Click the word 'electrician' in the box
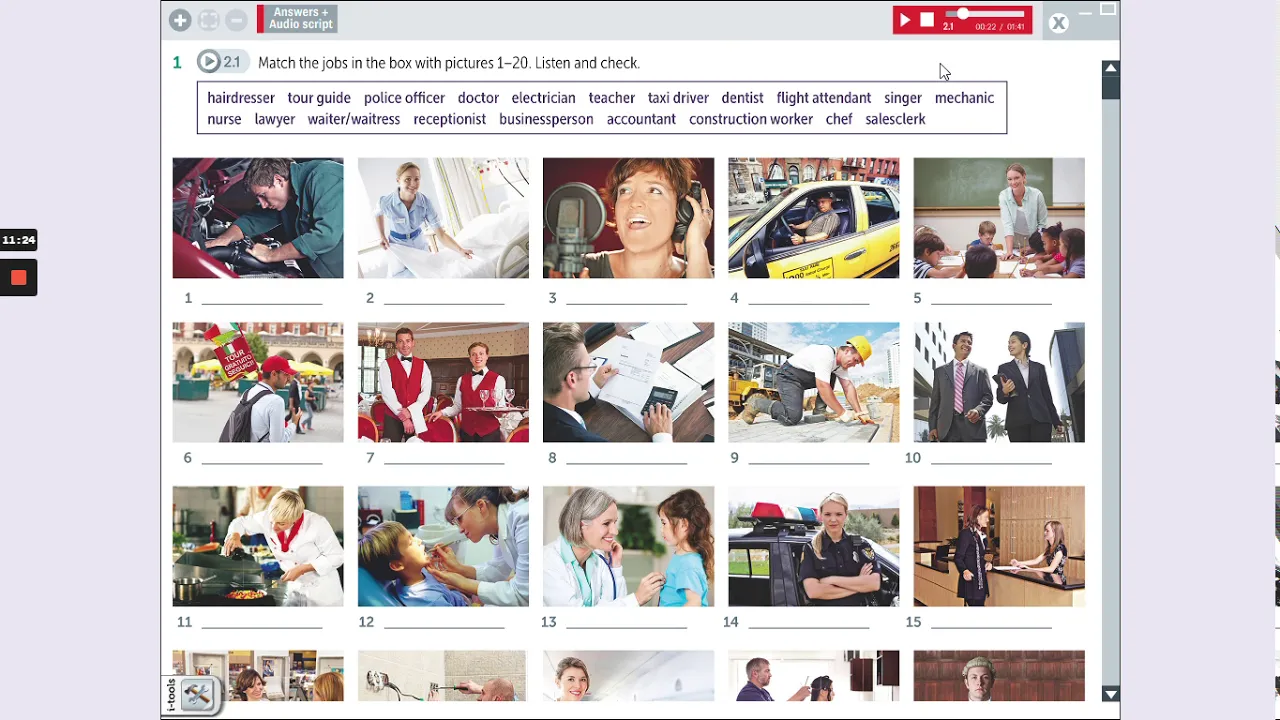 point(543,98)
